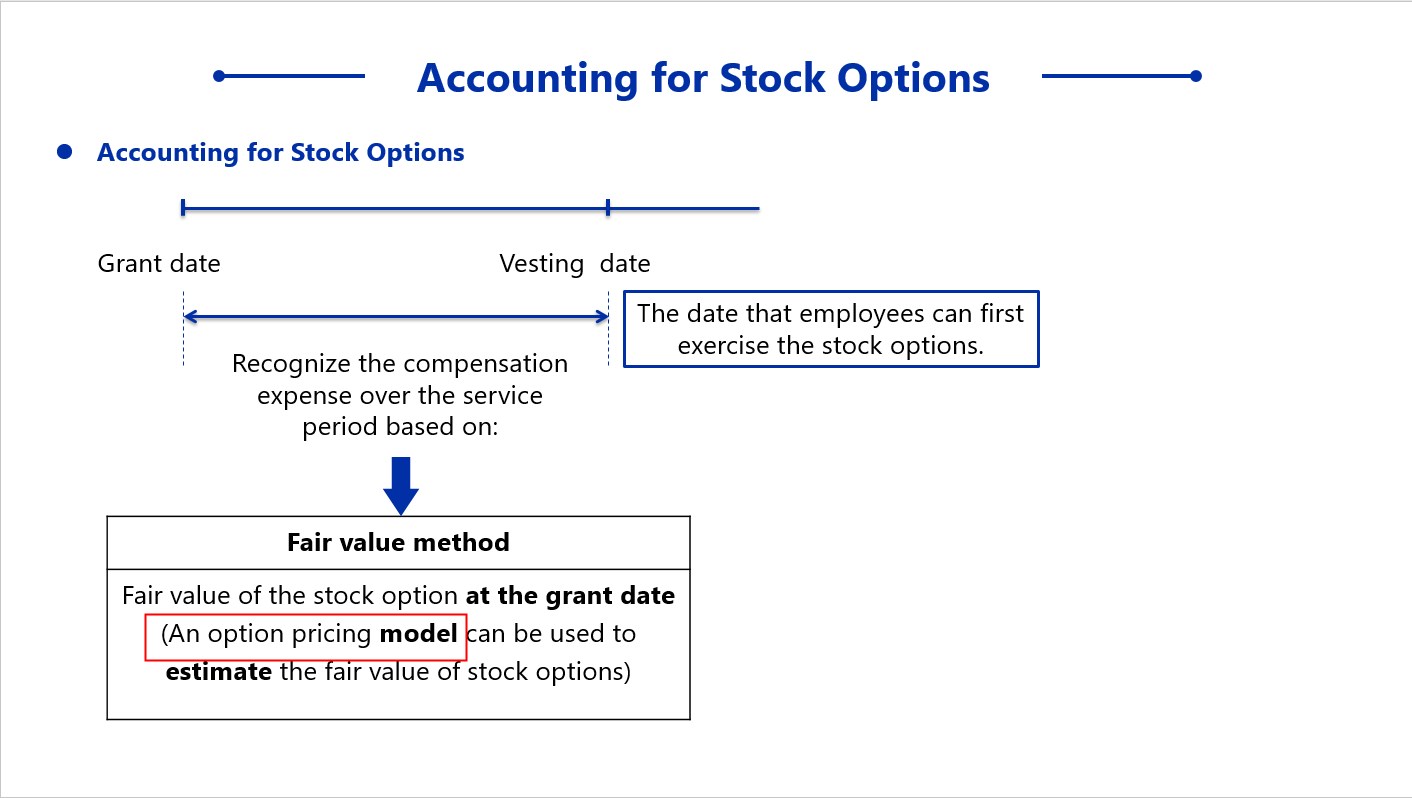Click the bold phrase at the grant date
This screenshot has width=1412, height=798.
tap(570, 596)
